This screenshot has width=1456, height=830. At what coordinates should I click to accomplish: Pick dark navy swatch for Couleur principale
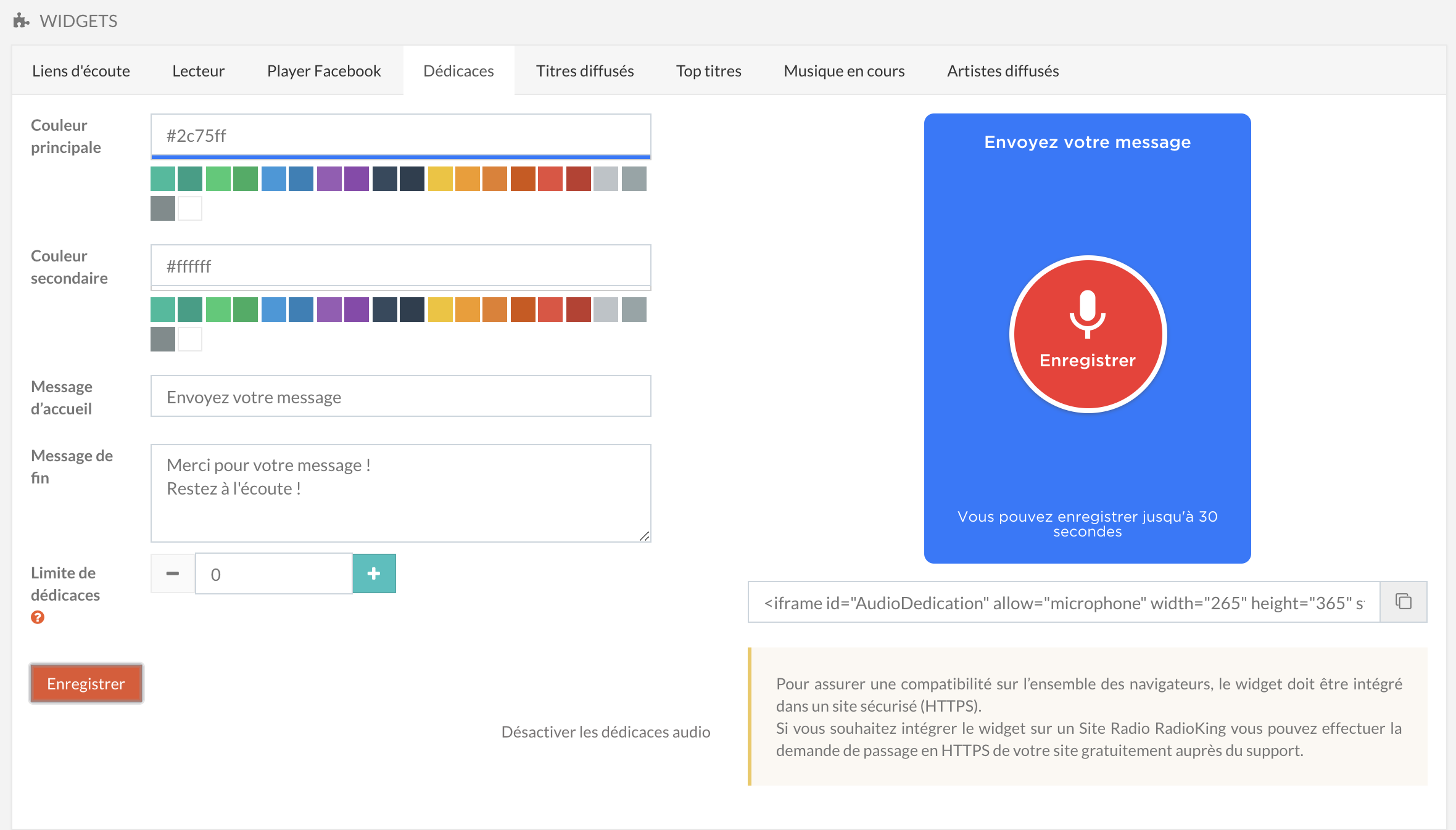tap(412, 179)
